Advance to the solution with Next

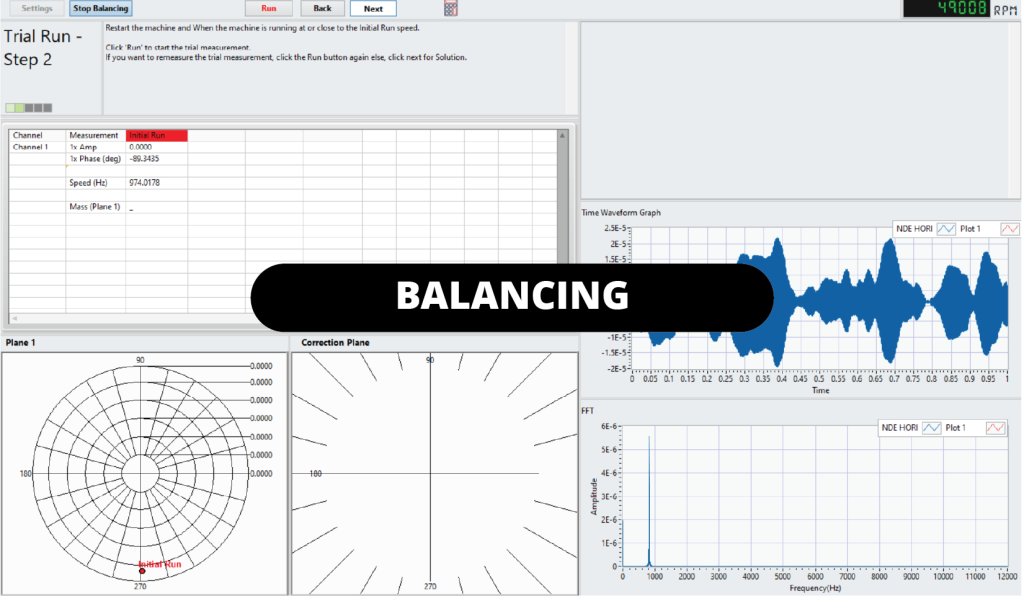373,8
